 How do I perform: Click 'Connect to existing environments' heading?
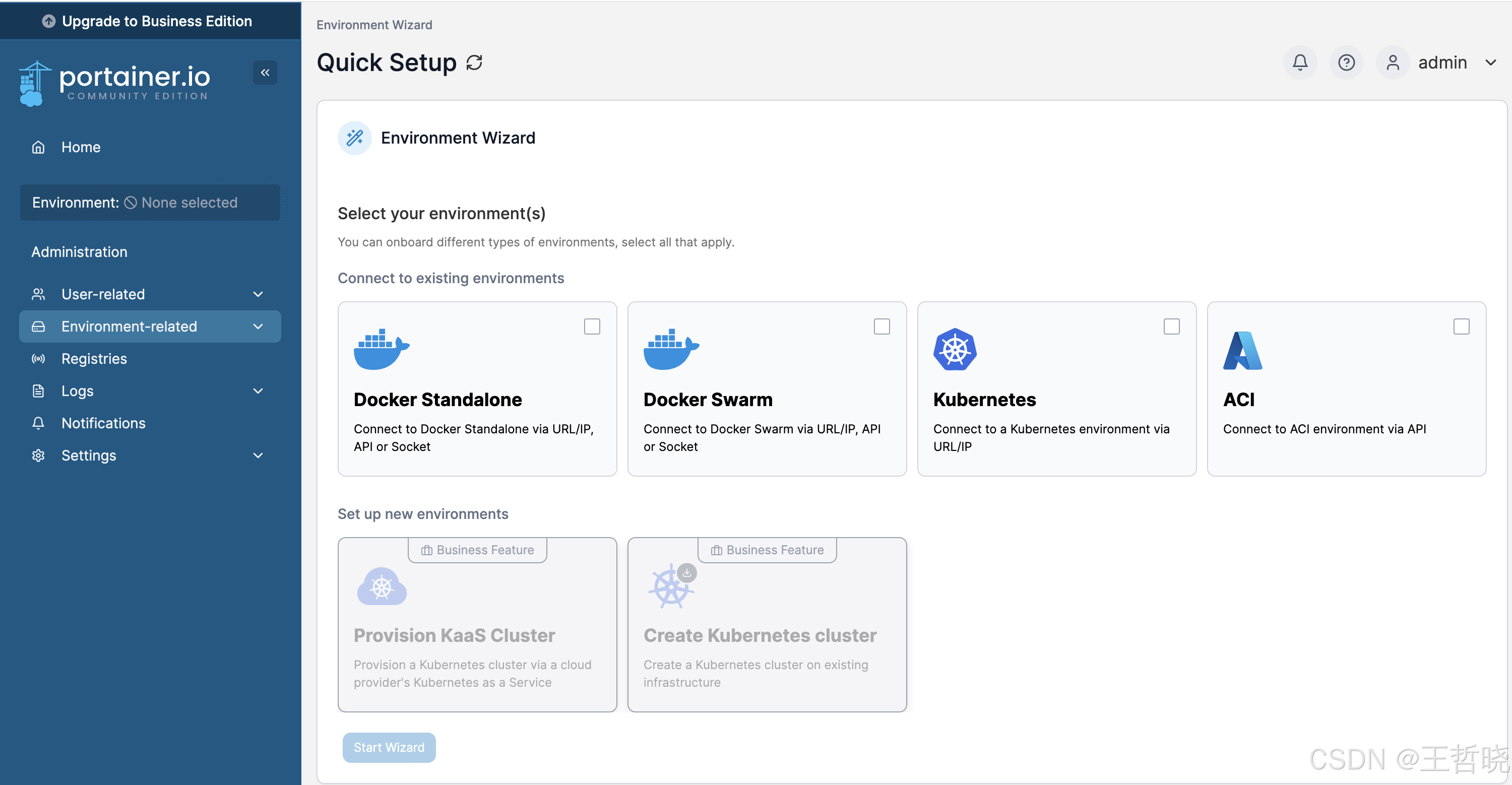coord(451,278)
